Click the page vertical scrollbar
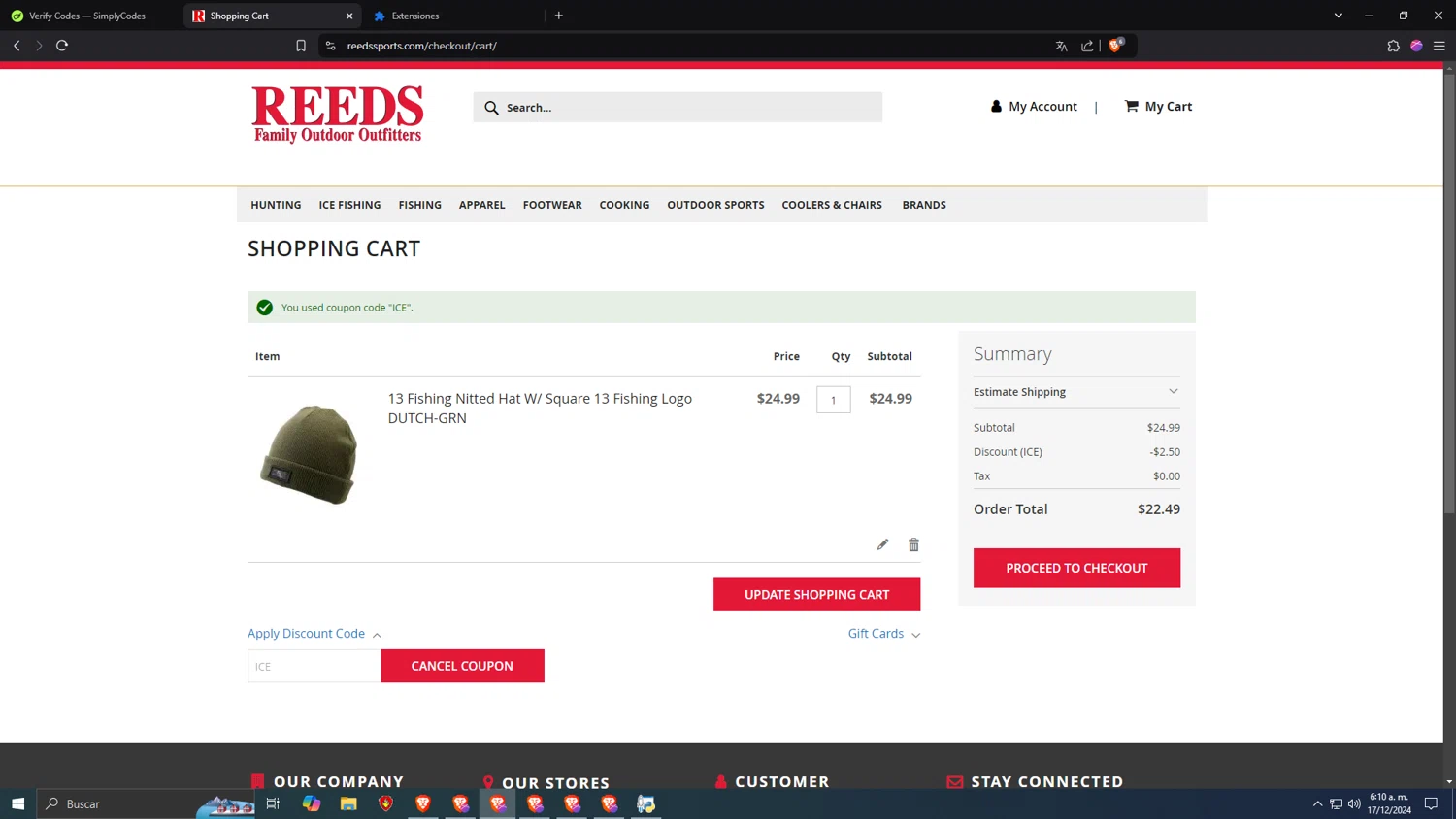 click(x=1449, y=291)
